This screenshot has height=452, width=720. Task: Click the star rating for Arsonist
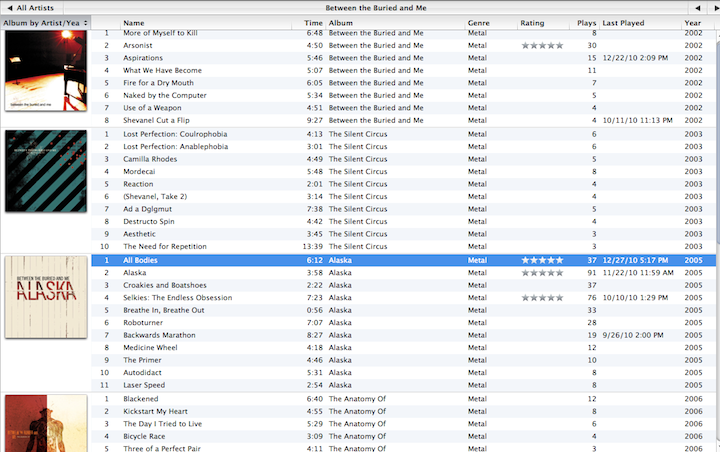click(x=542, y=45)
